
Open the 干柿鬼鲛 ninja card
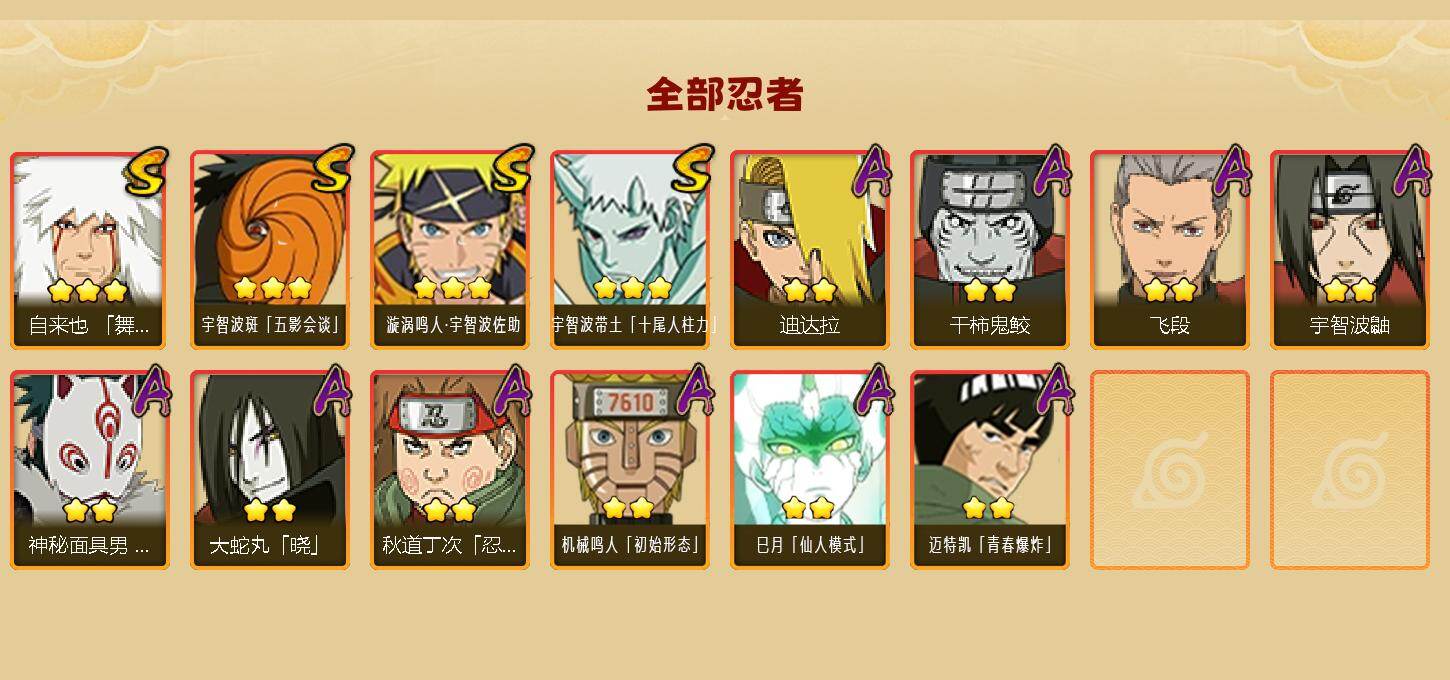990,250
